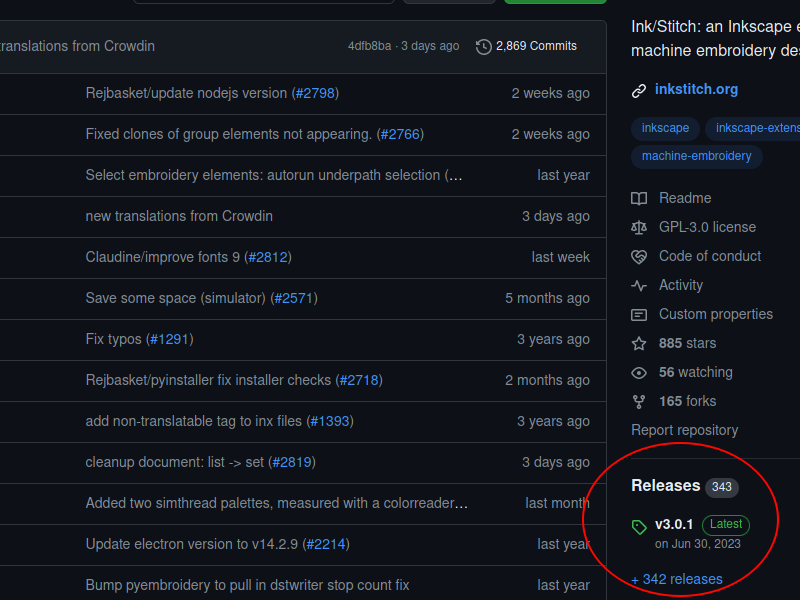The height and width of the screenshot is (600, 800).
Task: Open the Code of conduct link
Action: coord(710,256)
